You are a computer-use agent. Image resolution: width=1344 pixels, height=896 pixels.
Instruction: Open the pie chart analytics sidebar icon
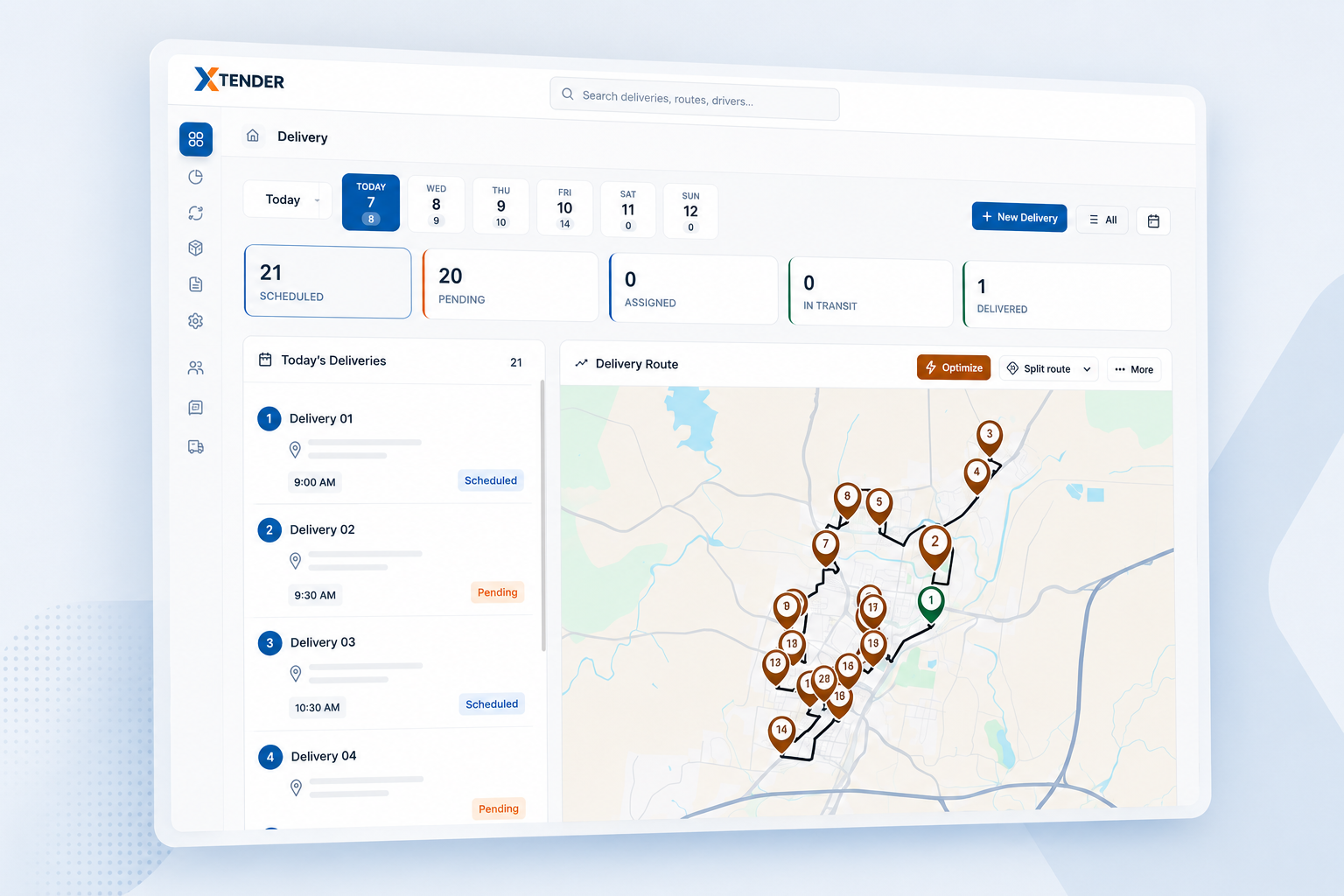(x=196, y=177)
